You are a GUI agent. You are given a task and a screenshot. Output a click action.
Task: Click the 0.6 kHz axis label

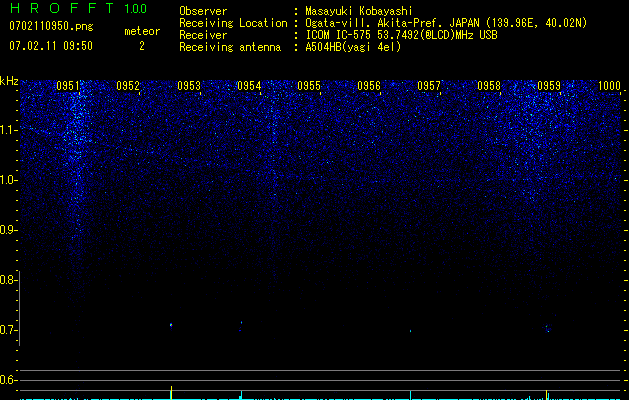coord(8,380)
